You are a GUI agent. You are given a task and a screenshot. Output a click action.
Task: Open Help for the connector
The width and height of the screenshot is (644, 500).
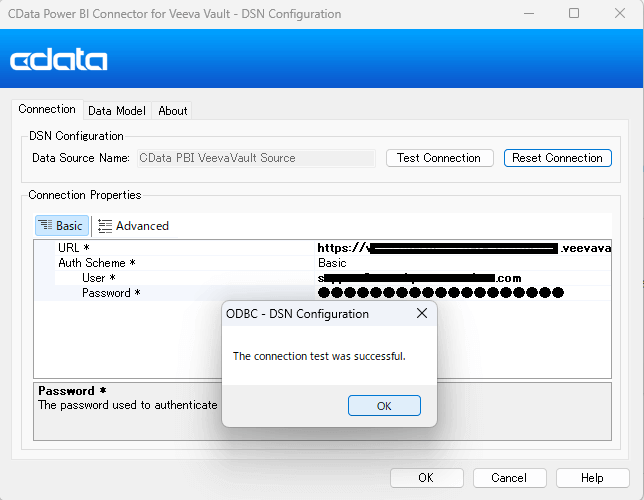[x=592, y=478]
